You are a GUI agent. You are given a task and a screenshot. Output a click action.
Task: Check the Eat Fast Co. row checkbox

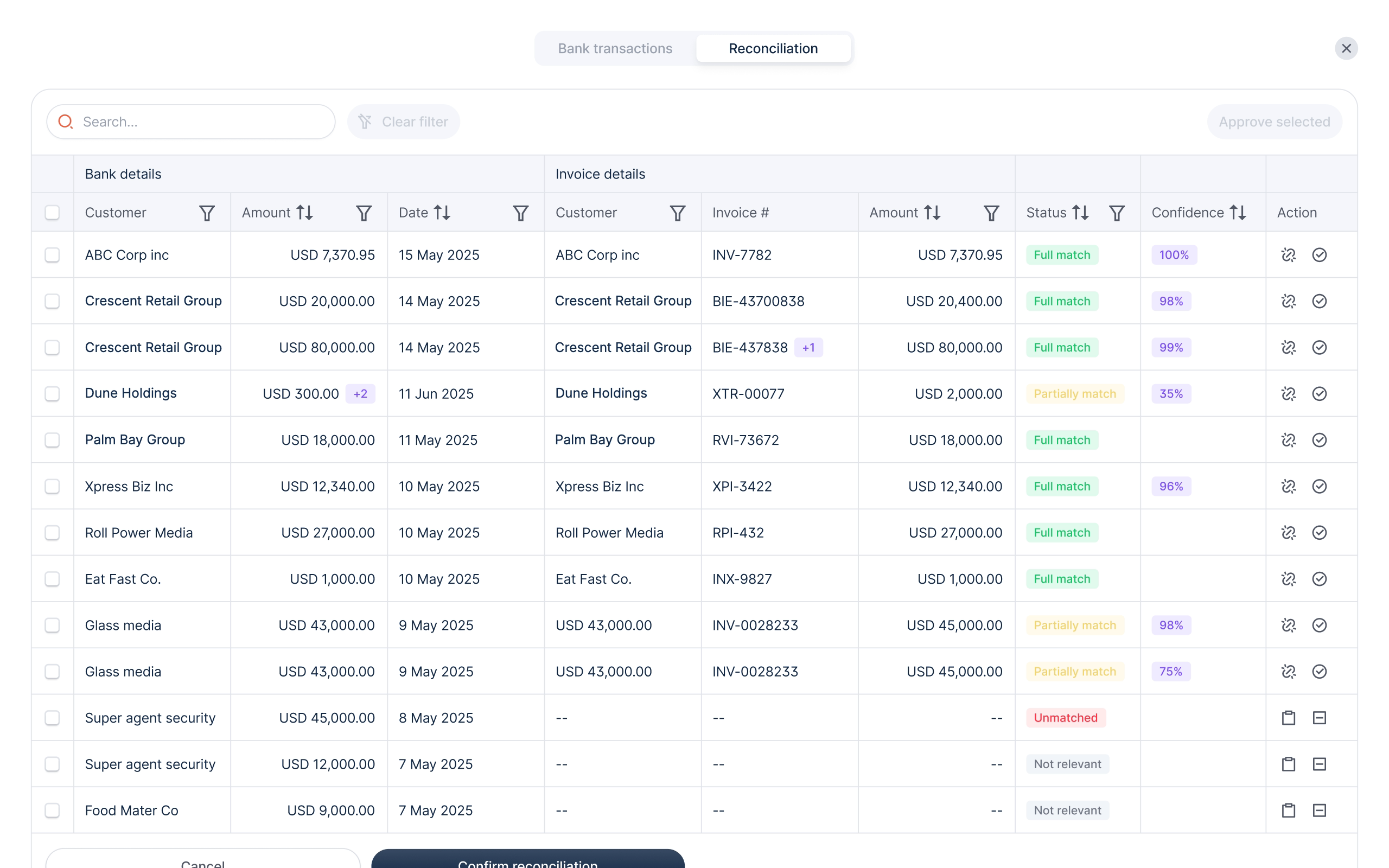tap(52, 579)
